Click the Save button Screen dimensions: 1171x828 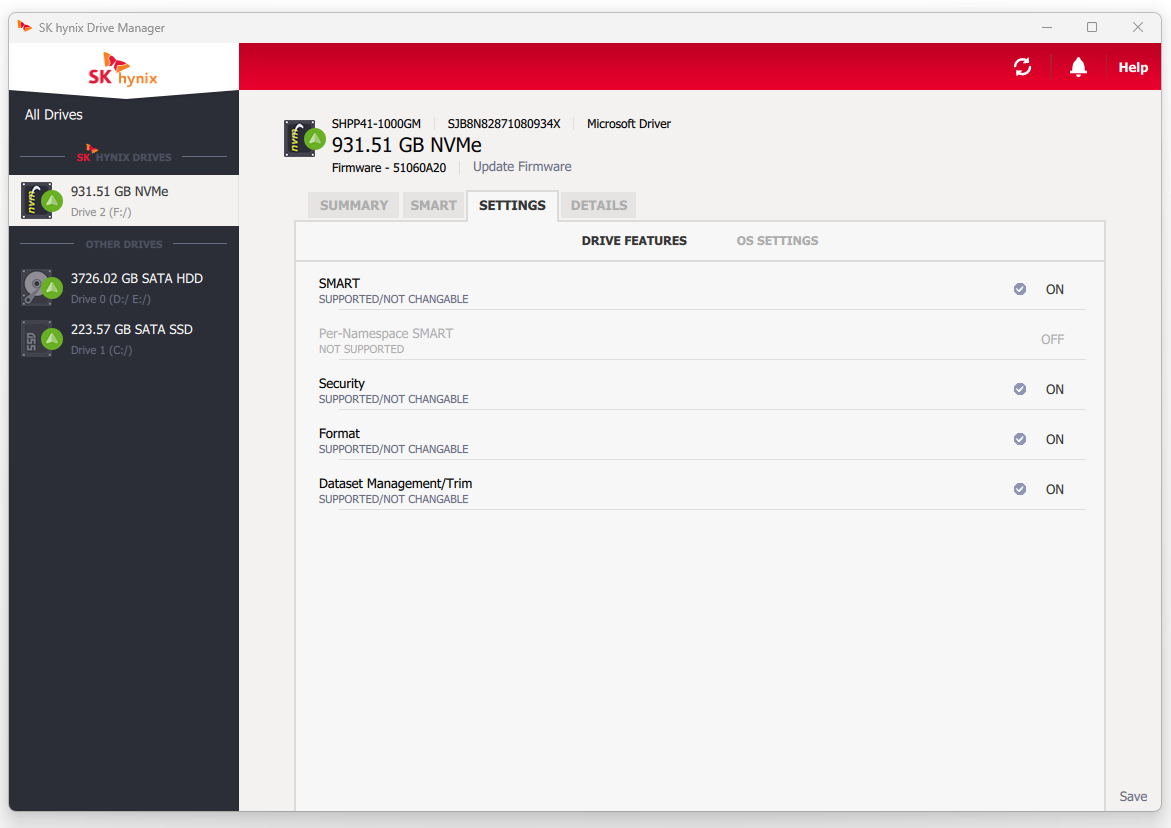tap(1133, 797)
